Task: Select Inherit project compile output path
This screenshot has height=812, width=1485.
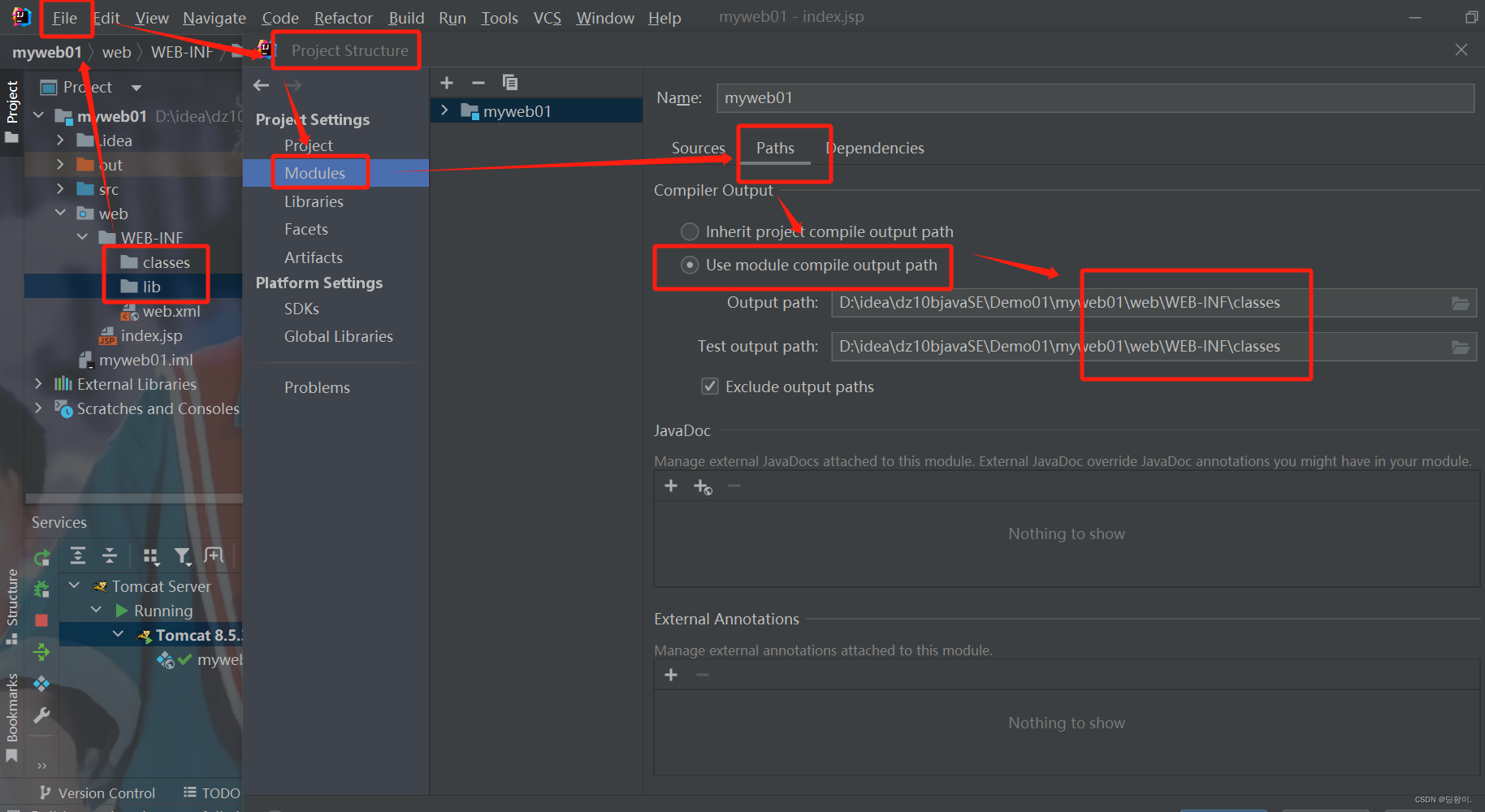Action: pyautogui.click(x=690, y=231)
